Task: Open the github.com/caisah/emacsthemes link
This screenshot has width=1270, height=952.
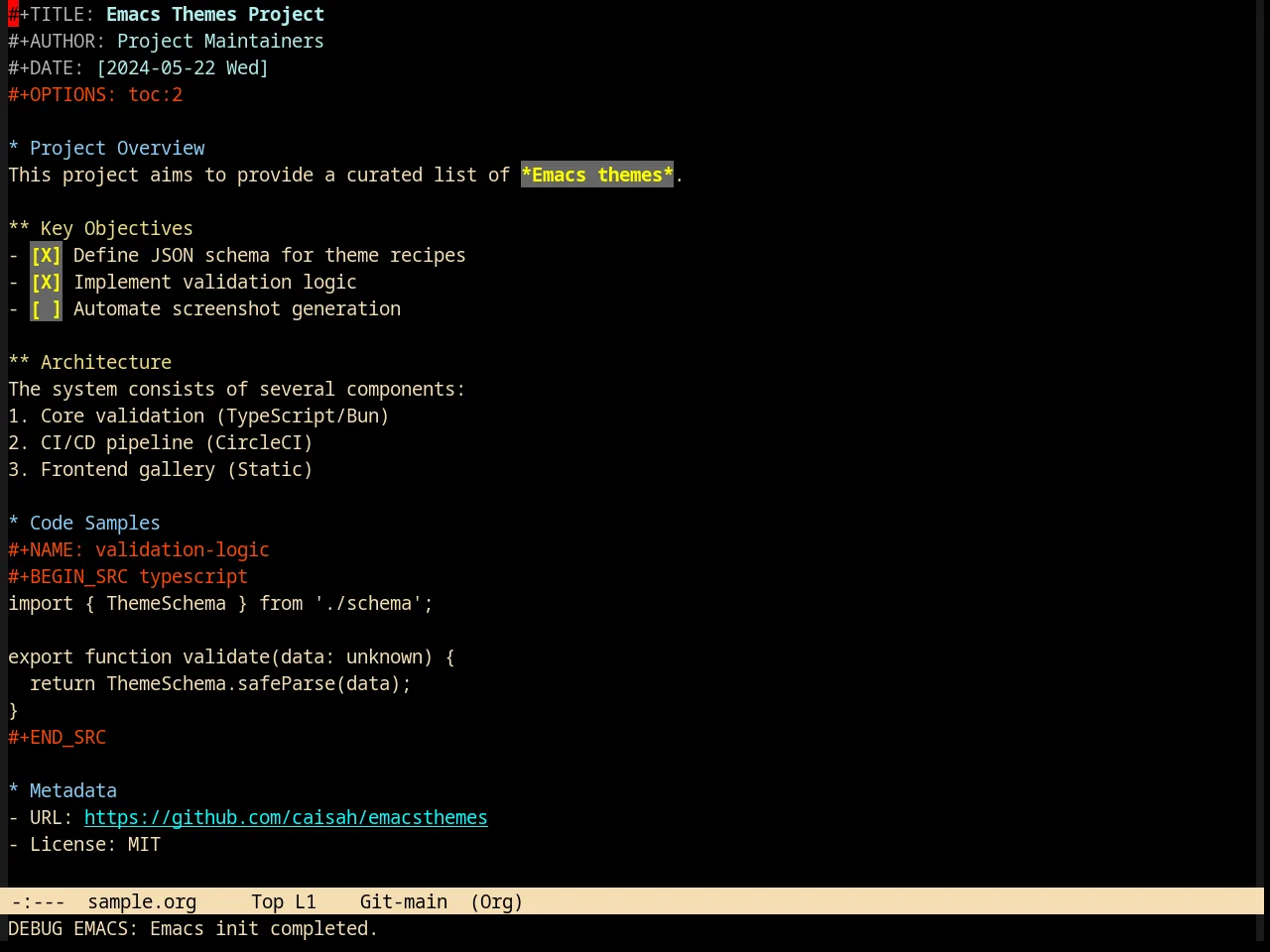Action: tap(286, 818)
